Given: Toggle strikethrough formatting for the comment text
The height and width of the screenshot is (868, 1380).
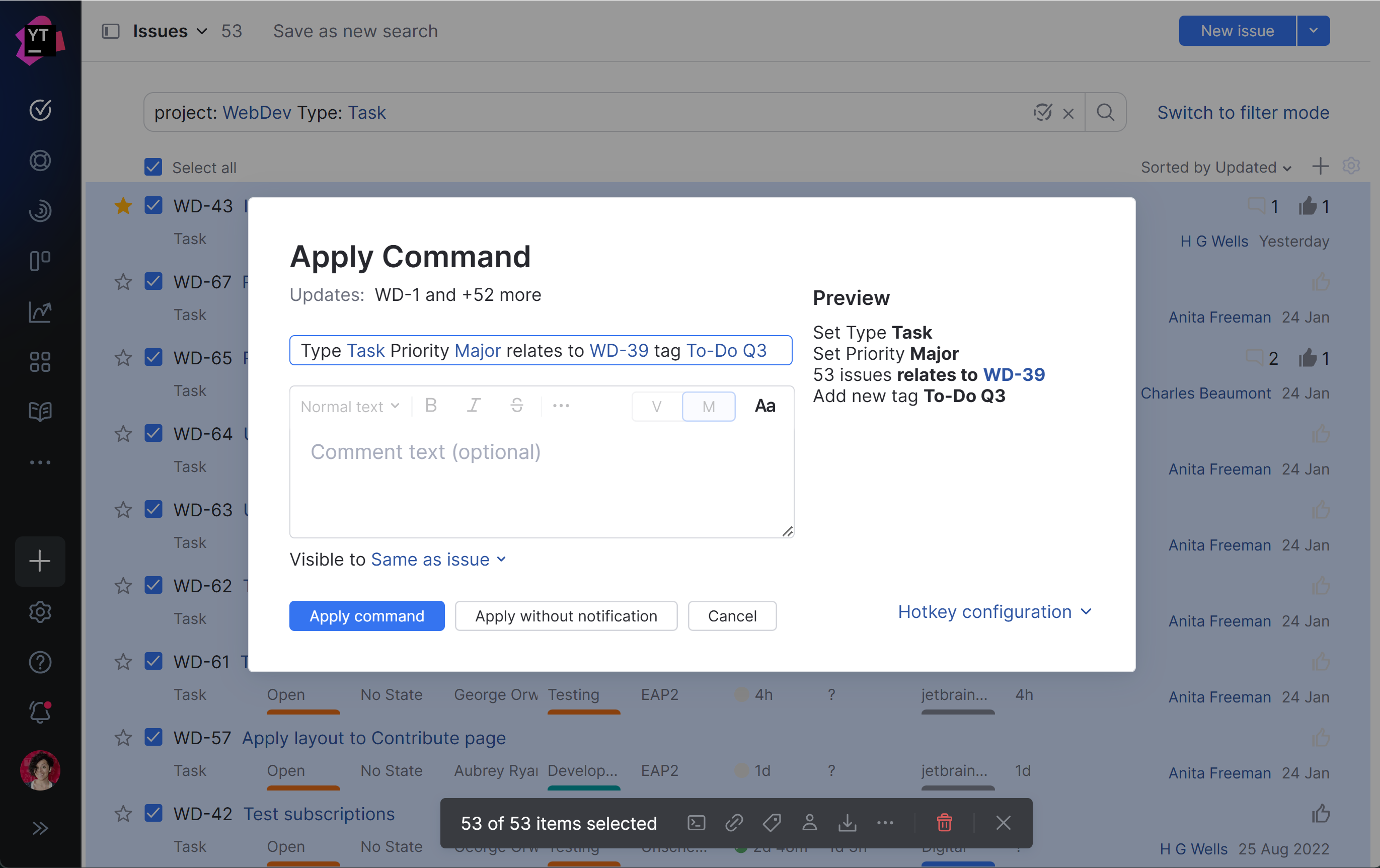Looking at the screenshot, I should point(517,406).
